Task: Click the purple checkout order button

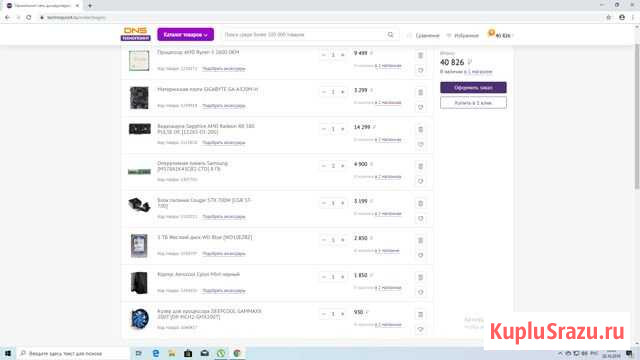Action: (473, 87)
